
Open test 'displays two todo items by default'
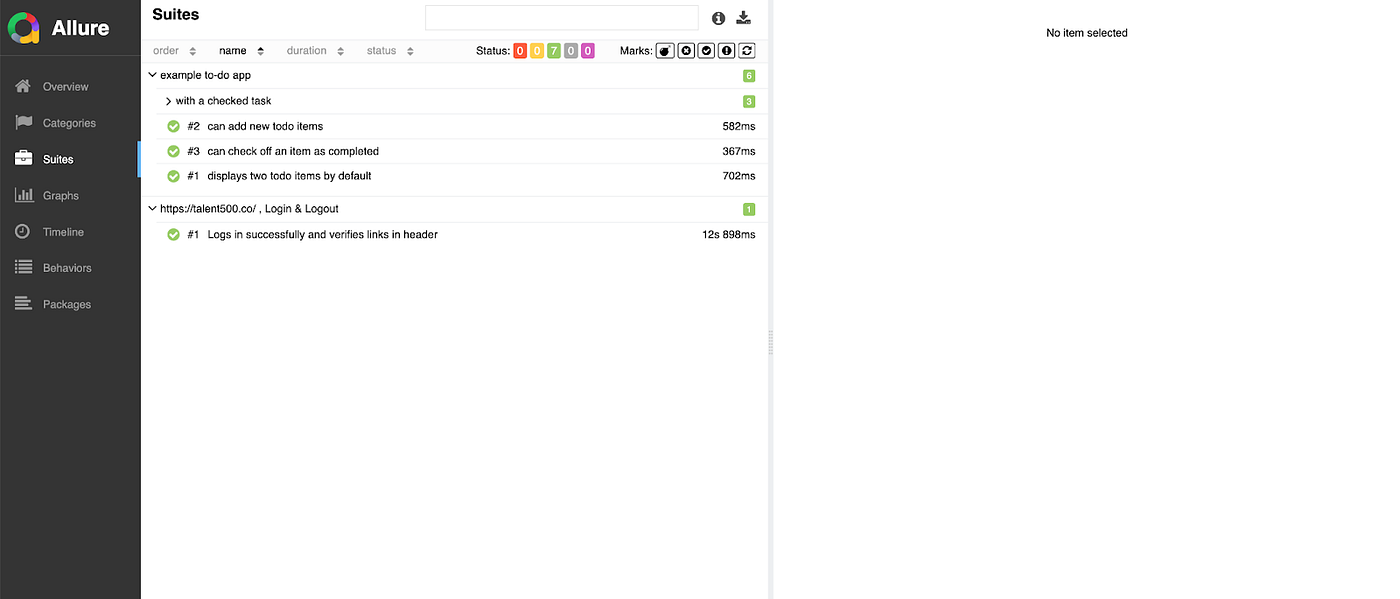tap(461, 176)
